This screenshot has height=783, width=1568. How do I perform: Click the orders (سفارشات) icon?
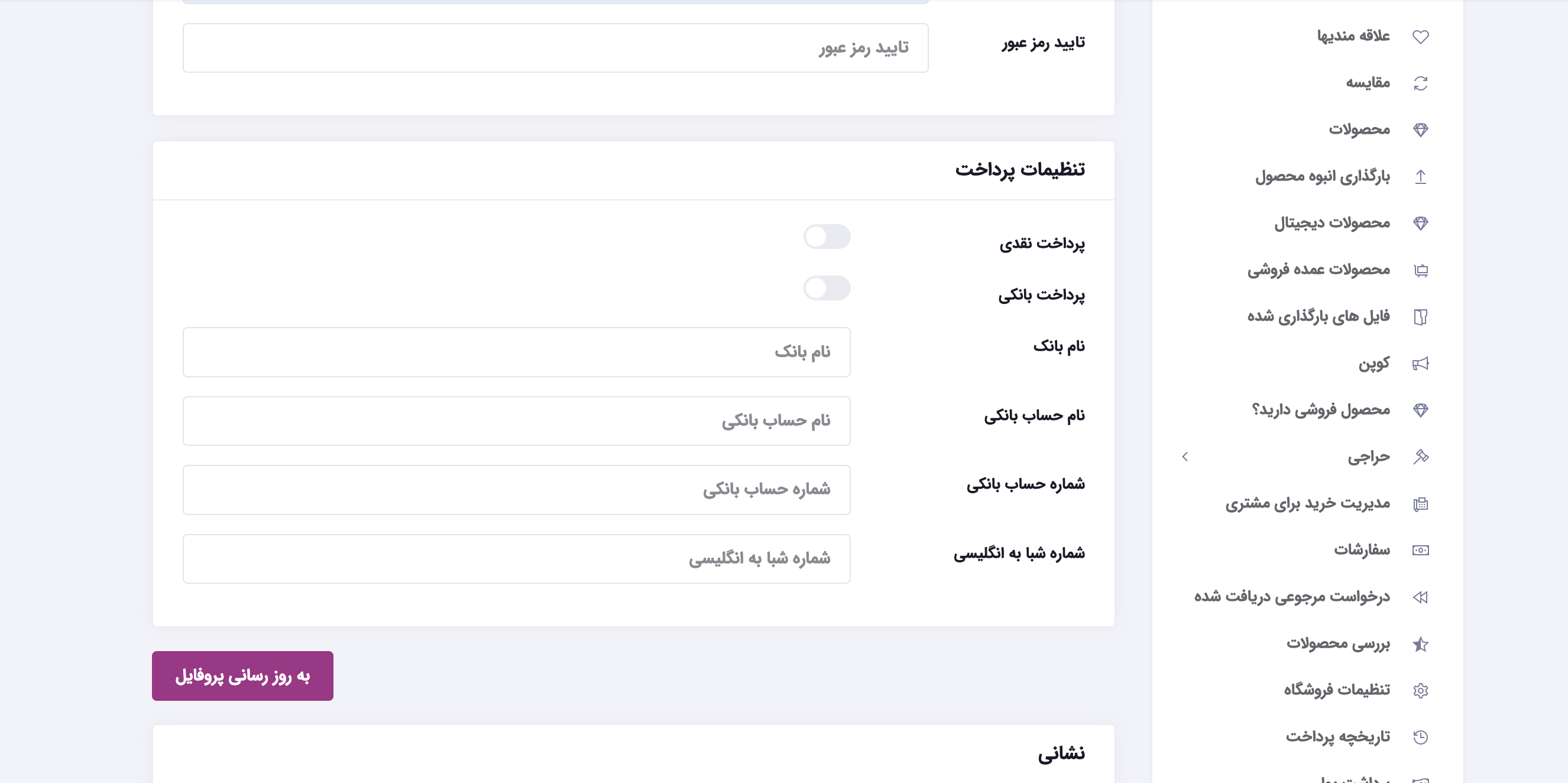pos(1422,549)
